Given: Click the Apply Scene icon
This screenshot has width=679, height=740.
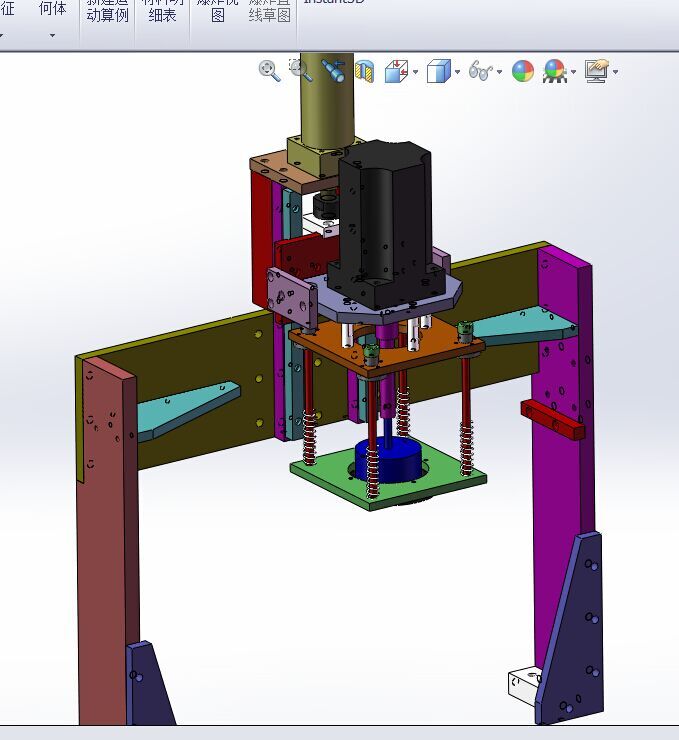Looking at the screenshot, I should point(554,71).
